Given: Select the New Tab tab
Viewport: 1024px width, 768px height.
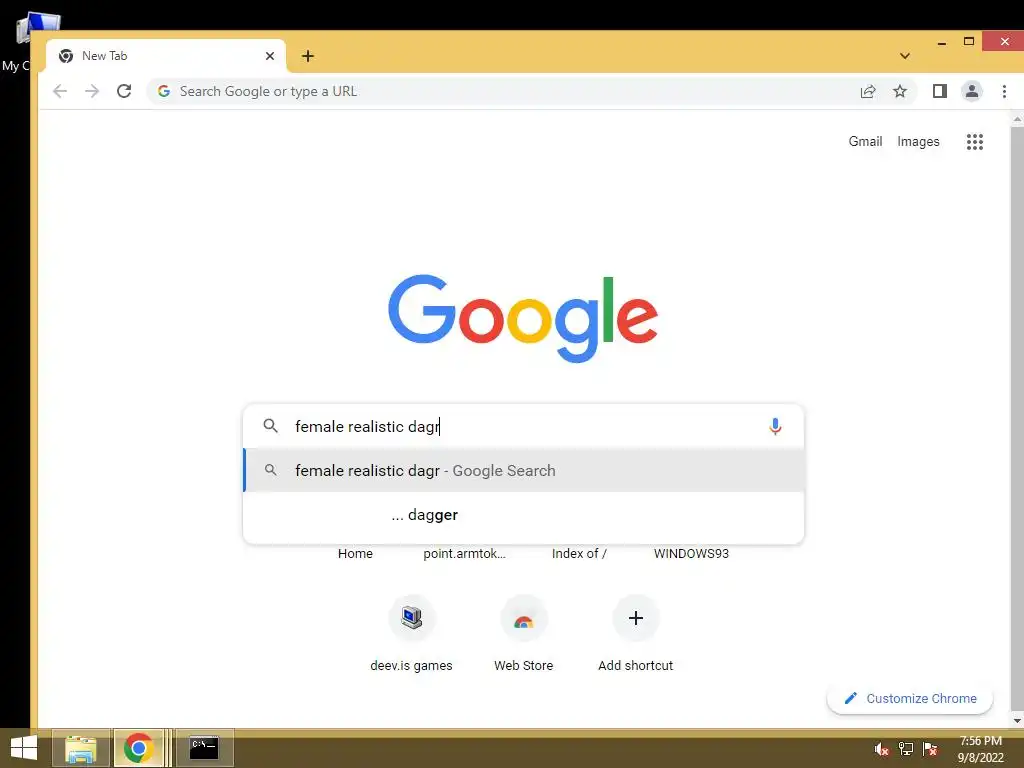Looking at the screenshot, I should (x=167, y=56).
